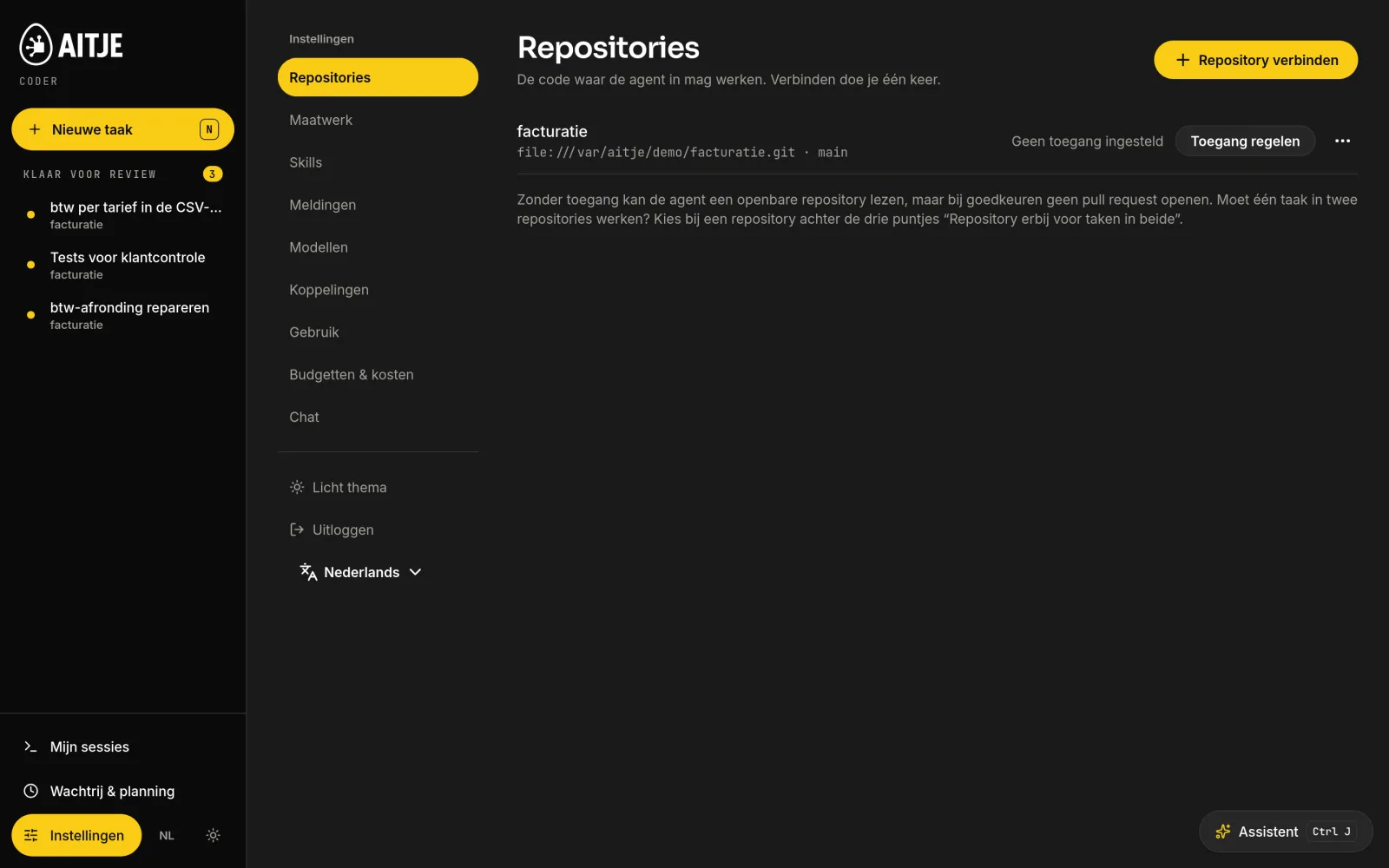Open the three-dots menu for facturatie

tap(1342, 141)
